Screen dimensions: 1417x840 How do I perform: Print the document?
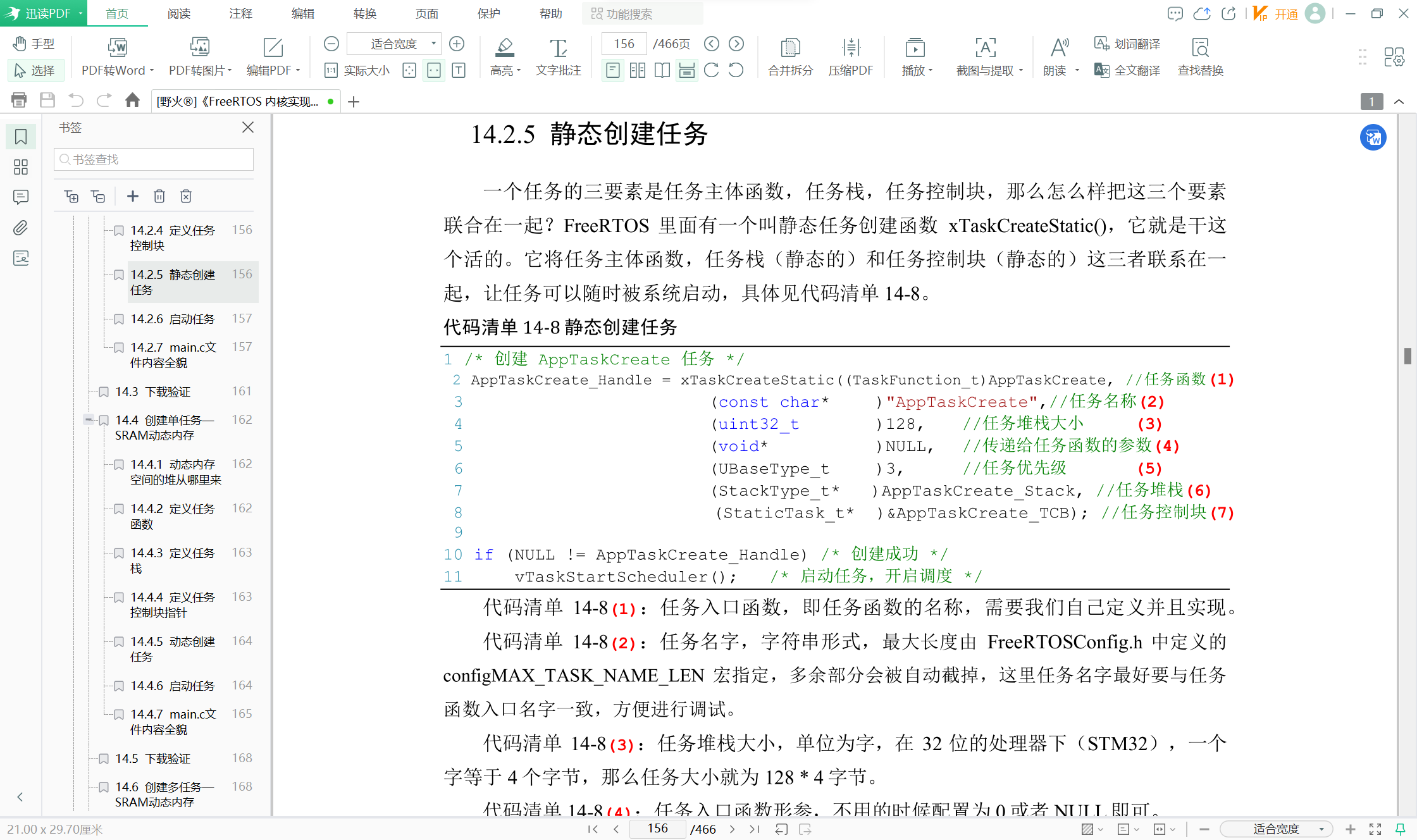(x=19, y=101)
